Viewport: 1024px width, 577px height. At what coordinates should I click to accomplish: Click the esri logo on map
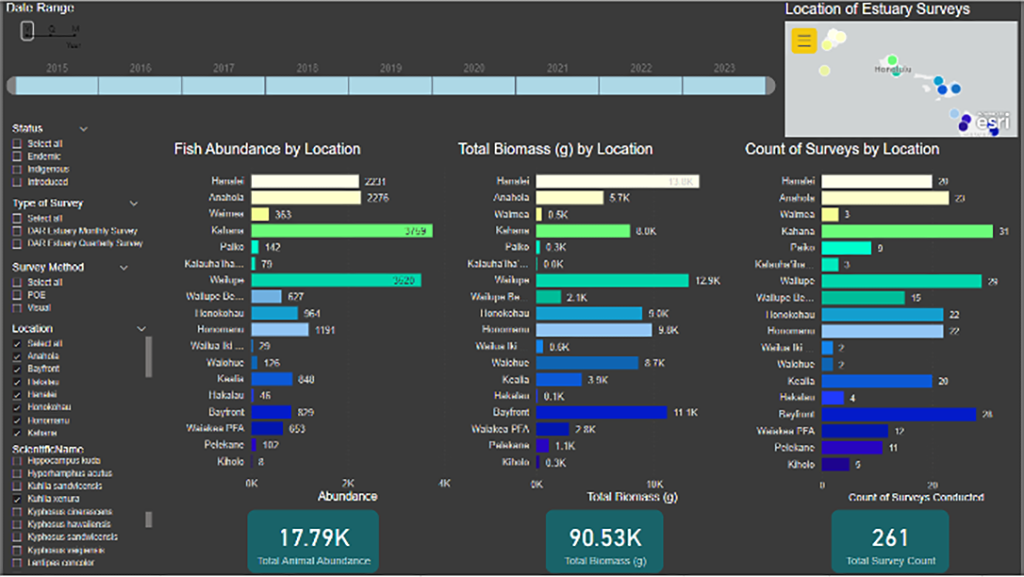(992, 122)
